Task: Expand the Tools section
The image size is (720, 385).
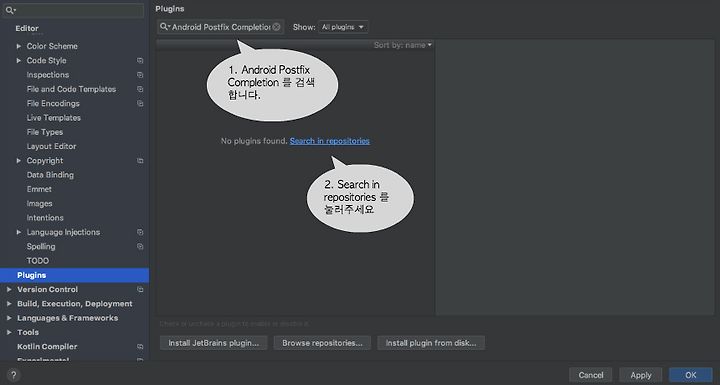Action: 9,332
